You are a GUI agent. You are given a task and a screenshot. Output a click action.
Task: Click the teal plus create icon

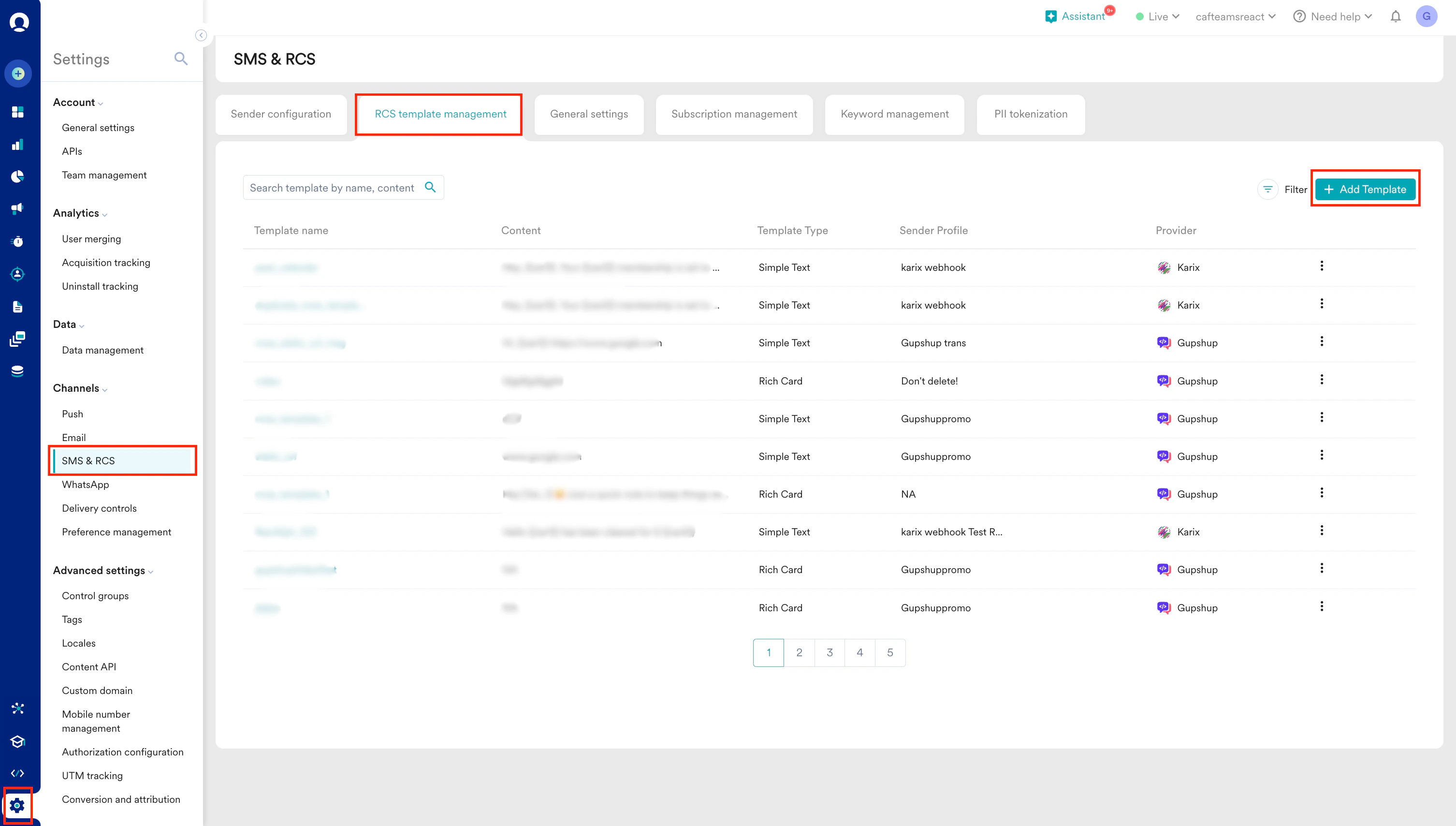pos(18,73)
